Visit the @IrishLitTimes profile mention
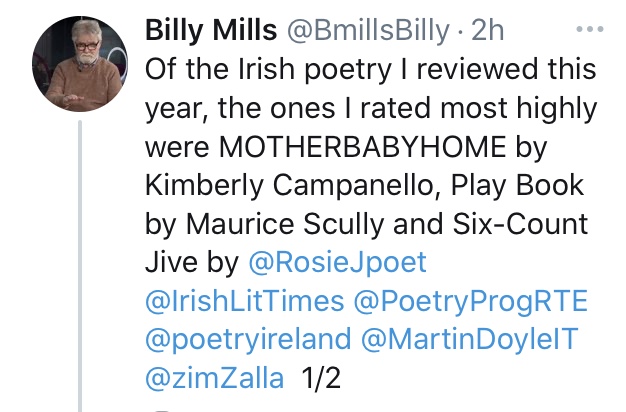The image size is (626, 412). 246,301
